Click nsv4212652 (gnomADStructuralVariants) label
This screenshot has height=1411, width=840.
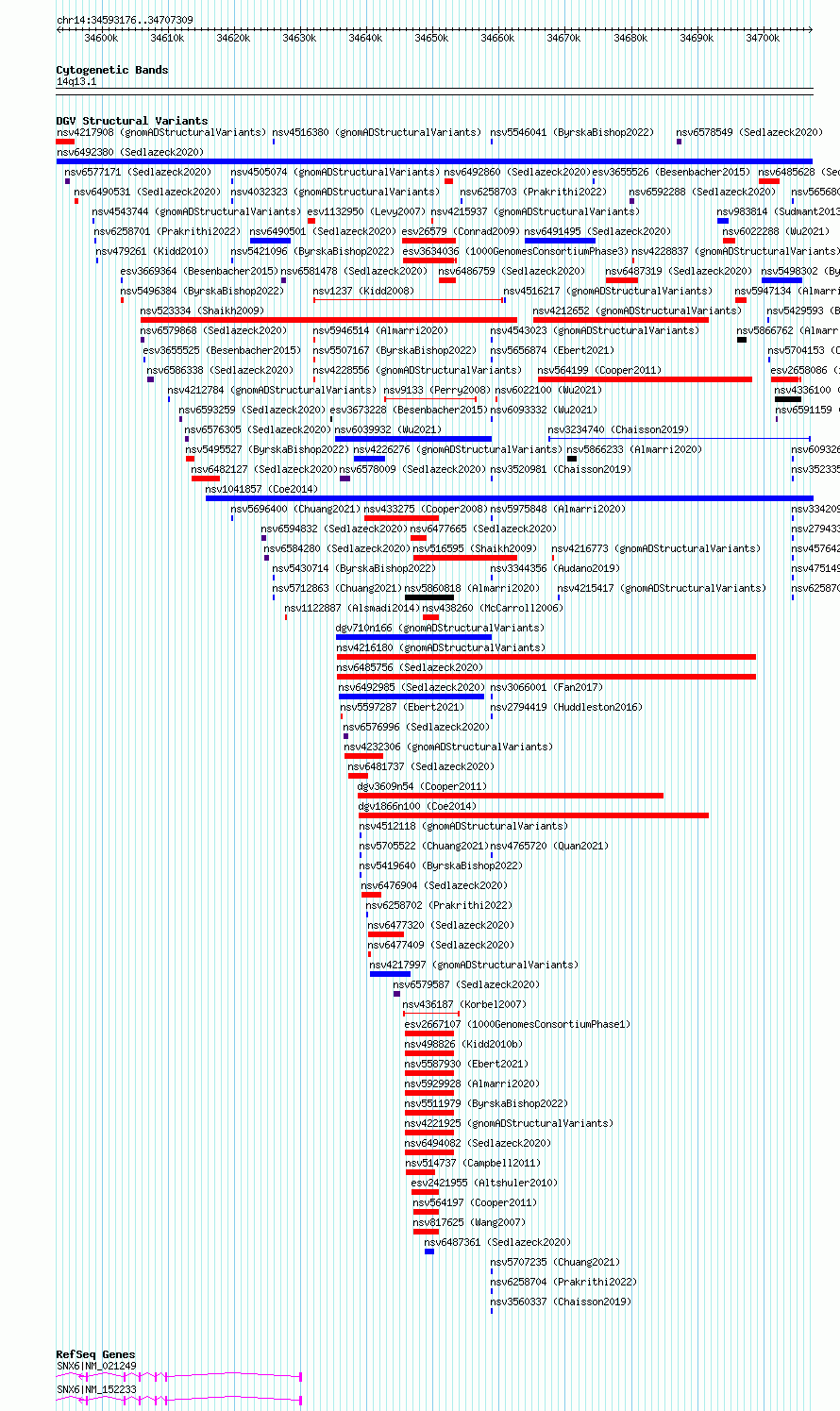(637, 311)
